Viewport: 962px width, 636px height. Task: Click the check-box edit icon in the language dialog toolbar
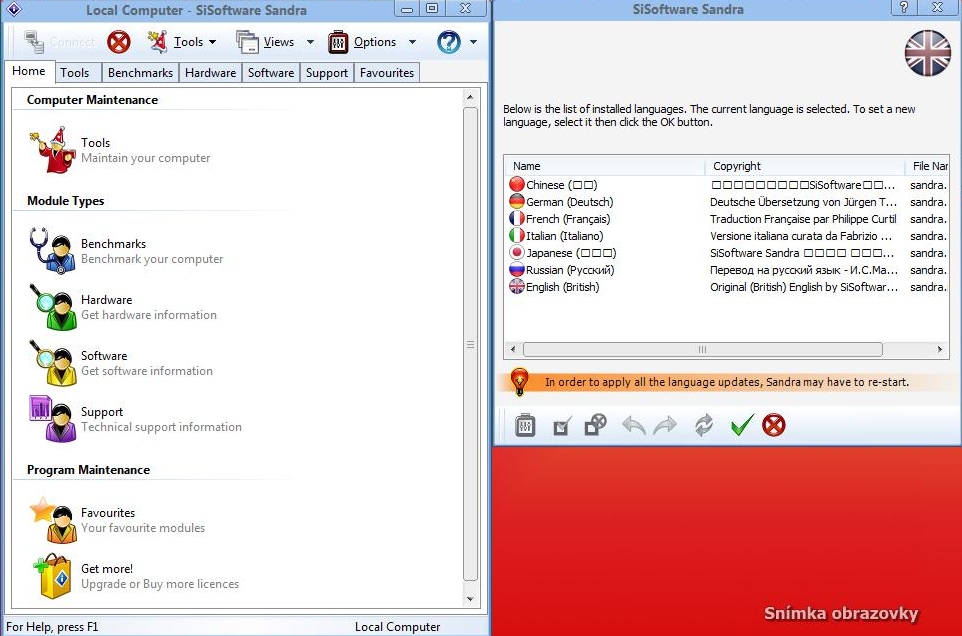[x=561, y=425]
